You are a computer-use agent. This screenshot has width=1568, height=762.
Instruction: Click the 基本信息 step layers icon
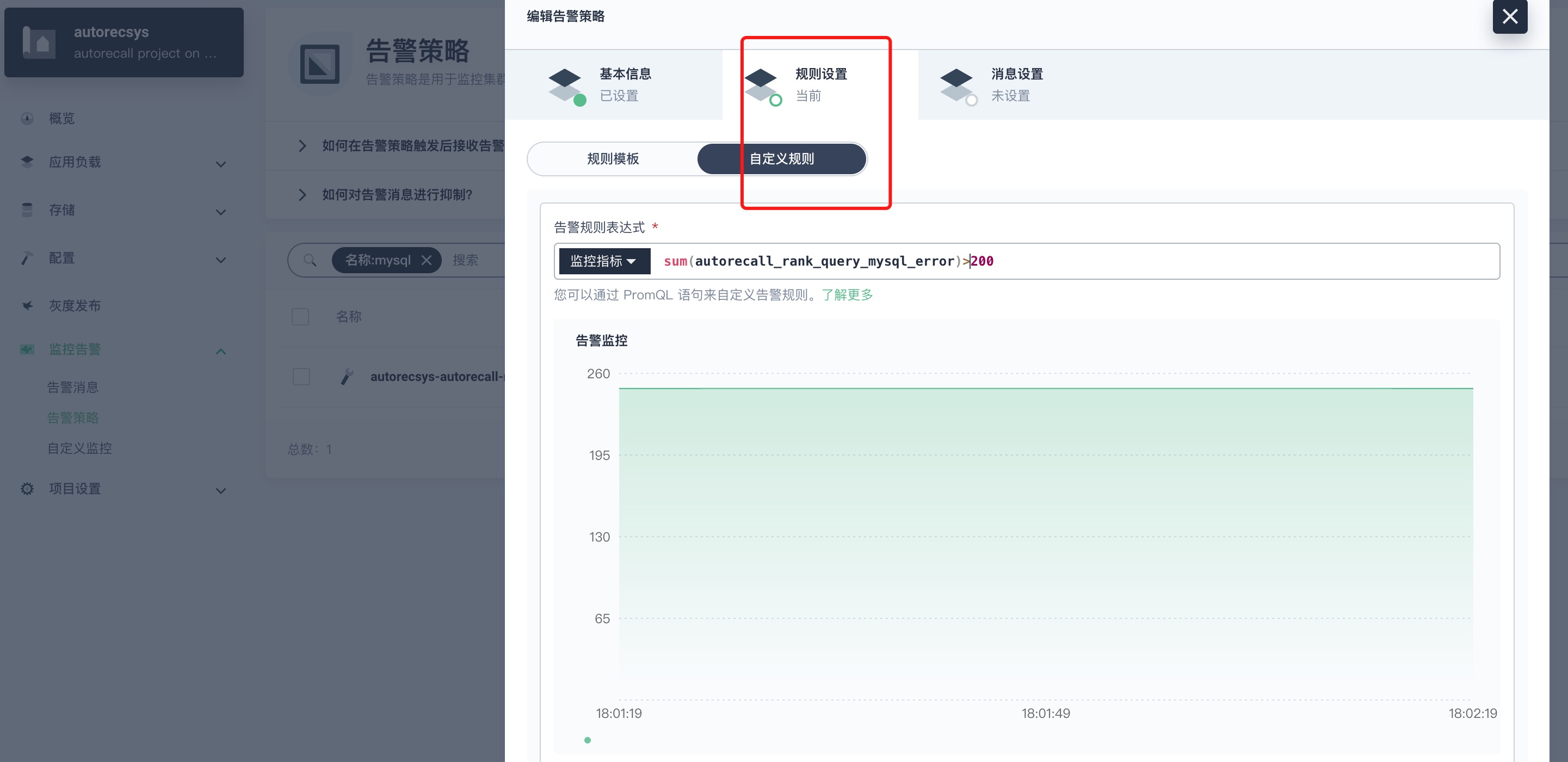(567, 87)
